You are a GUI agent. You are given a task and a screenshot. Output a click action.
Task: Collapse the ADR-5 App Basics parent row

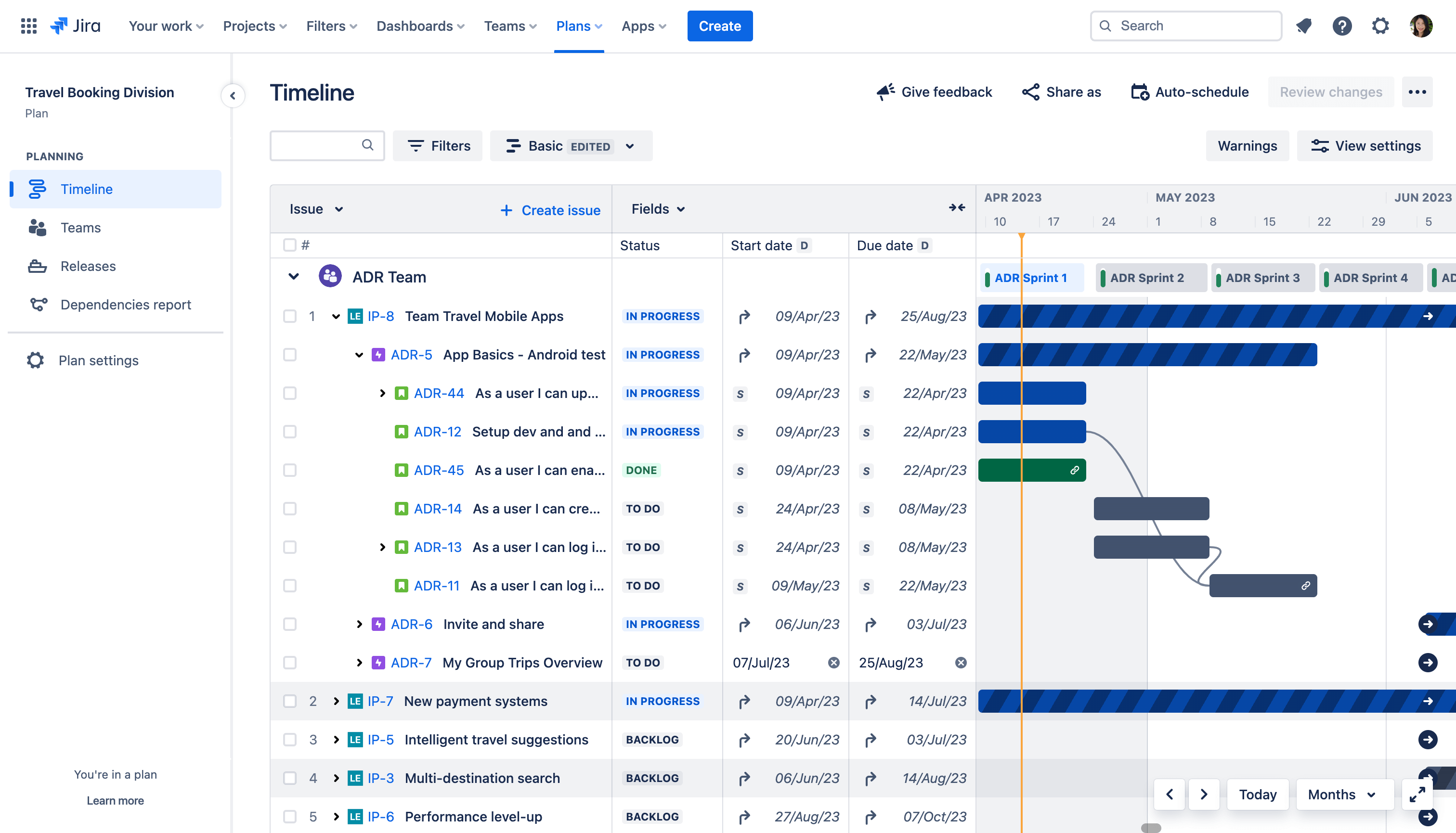click(x=359, y=355)
